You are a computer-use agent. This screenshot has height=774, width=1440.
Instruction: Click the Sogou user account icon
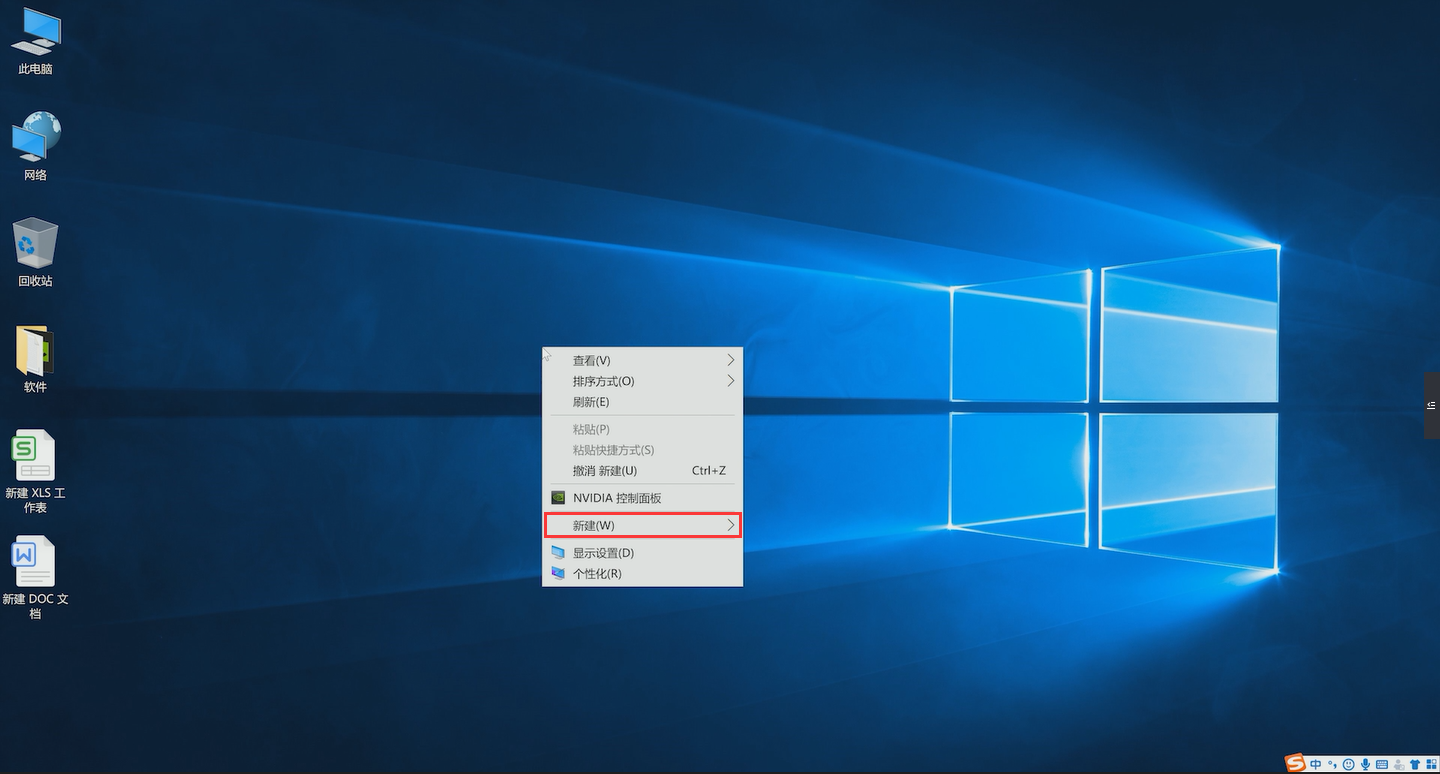coord(1399,764)
